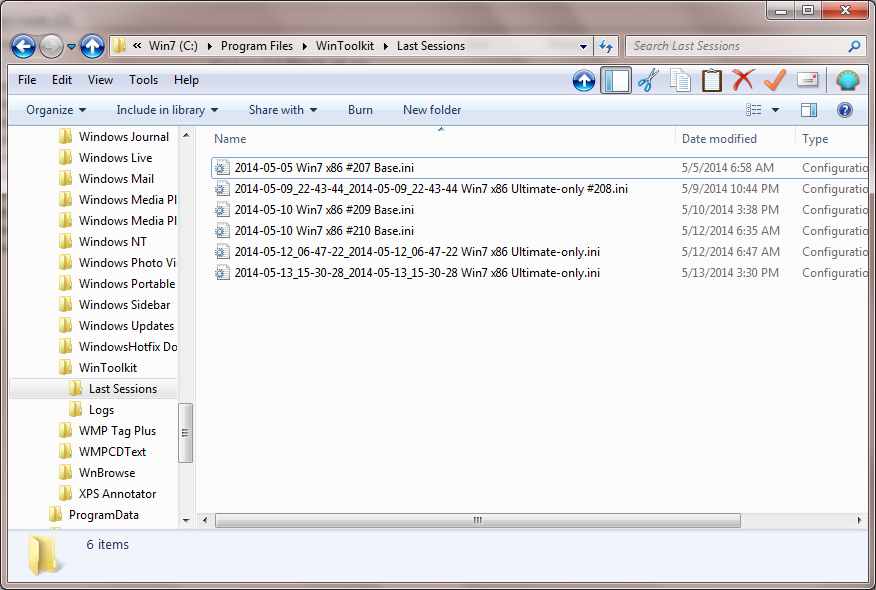This screenshot has width=876, height=590.
Task: Click the navigation pane scroll up arrow
Action: [186, 135]
